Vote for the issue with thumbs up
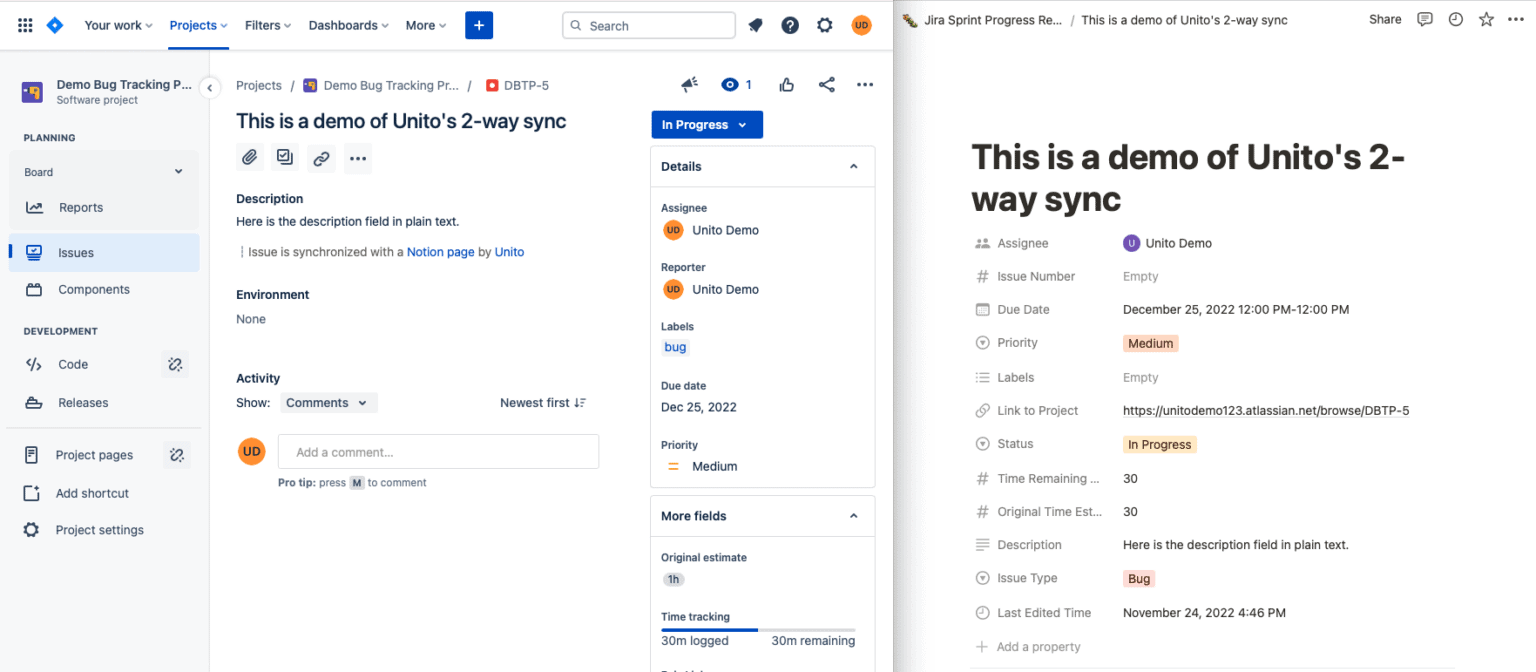This screenshot has height=672, width=1536. pyautogui.click(x=786, y=85)
